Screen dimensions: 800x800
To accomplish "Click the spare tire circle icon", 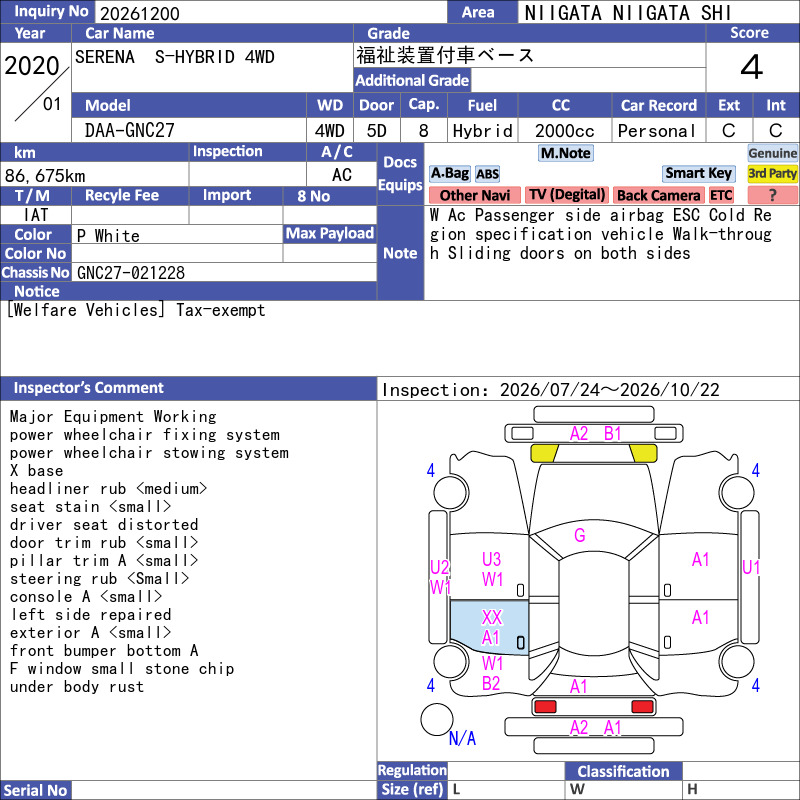I will pyautogui.click(x=437, y=719).
